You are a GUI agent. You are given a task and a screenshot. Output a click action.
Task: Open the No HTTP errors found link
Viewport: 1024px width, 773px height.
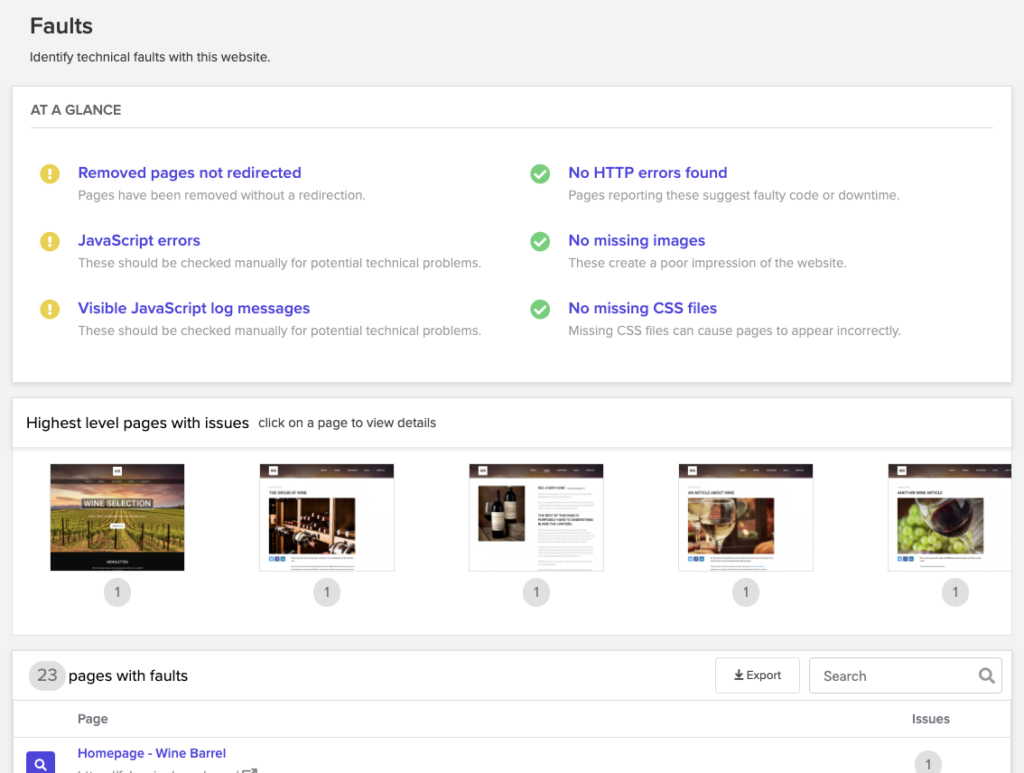pyautogui.click(x=647, y=172)
